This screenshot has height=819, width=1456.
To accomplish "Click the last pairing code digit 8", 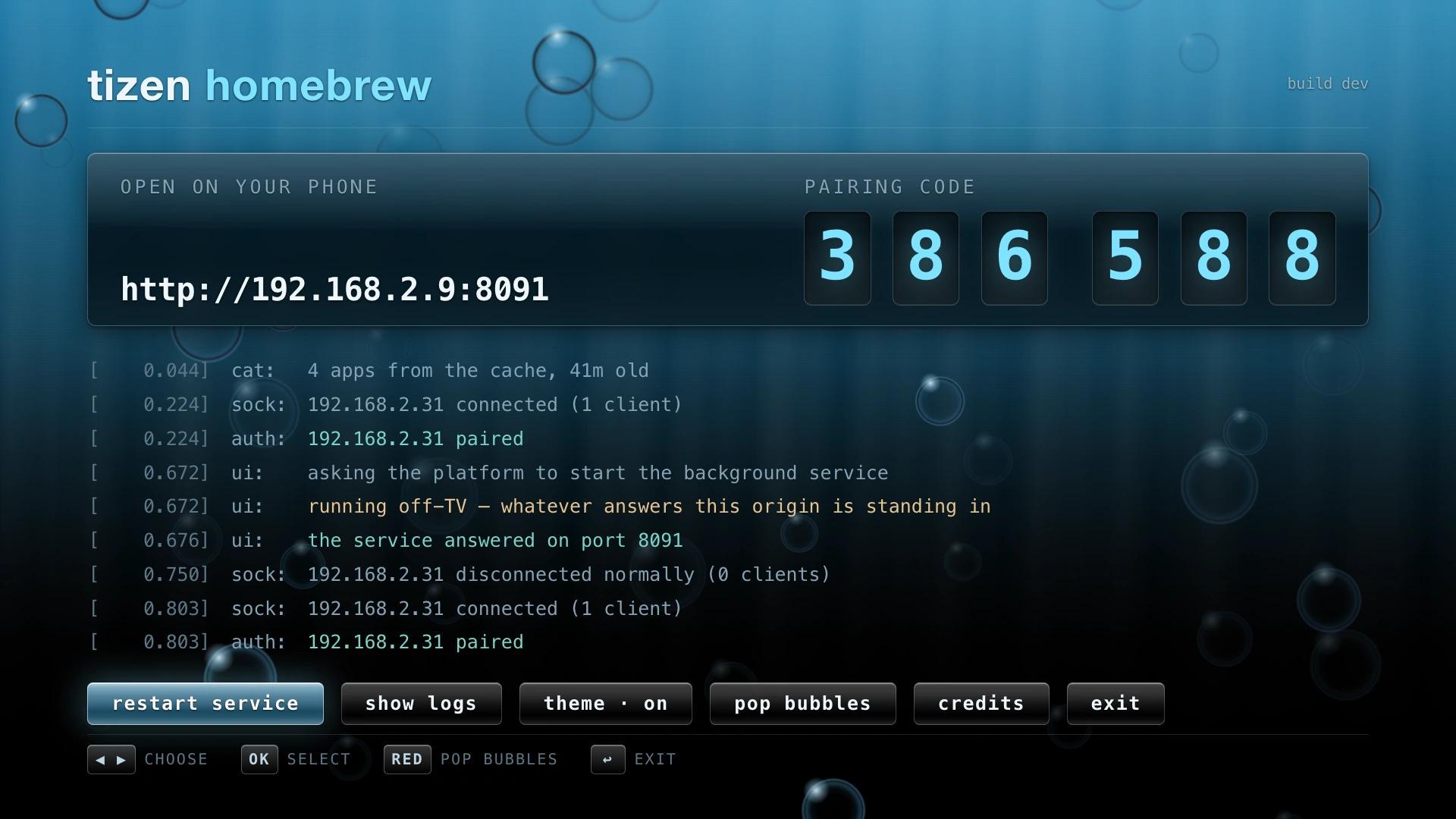I will tap(1302, 258).
